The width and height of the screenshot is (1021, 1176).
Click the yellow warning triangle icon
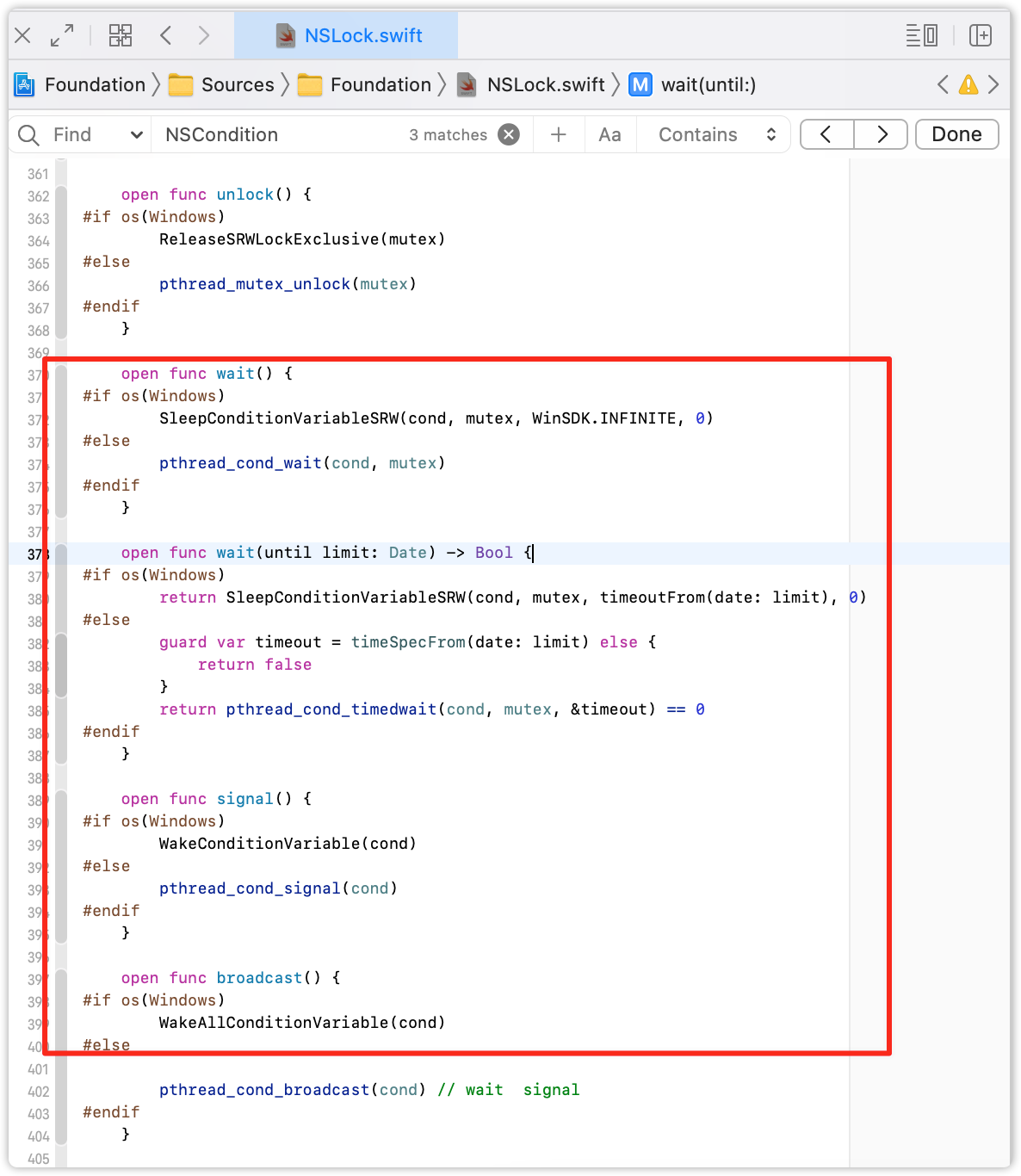[968, 84]
